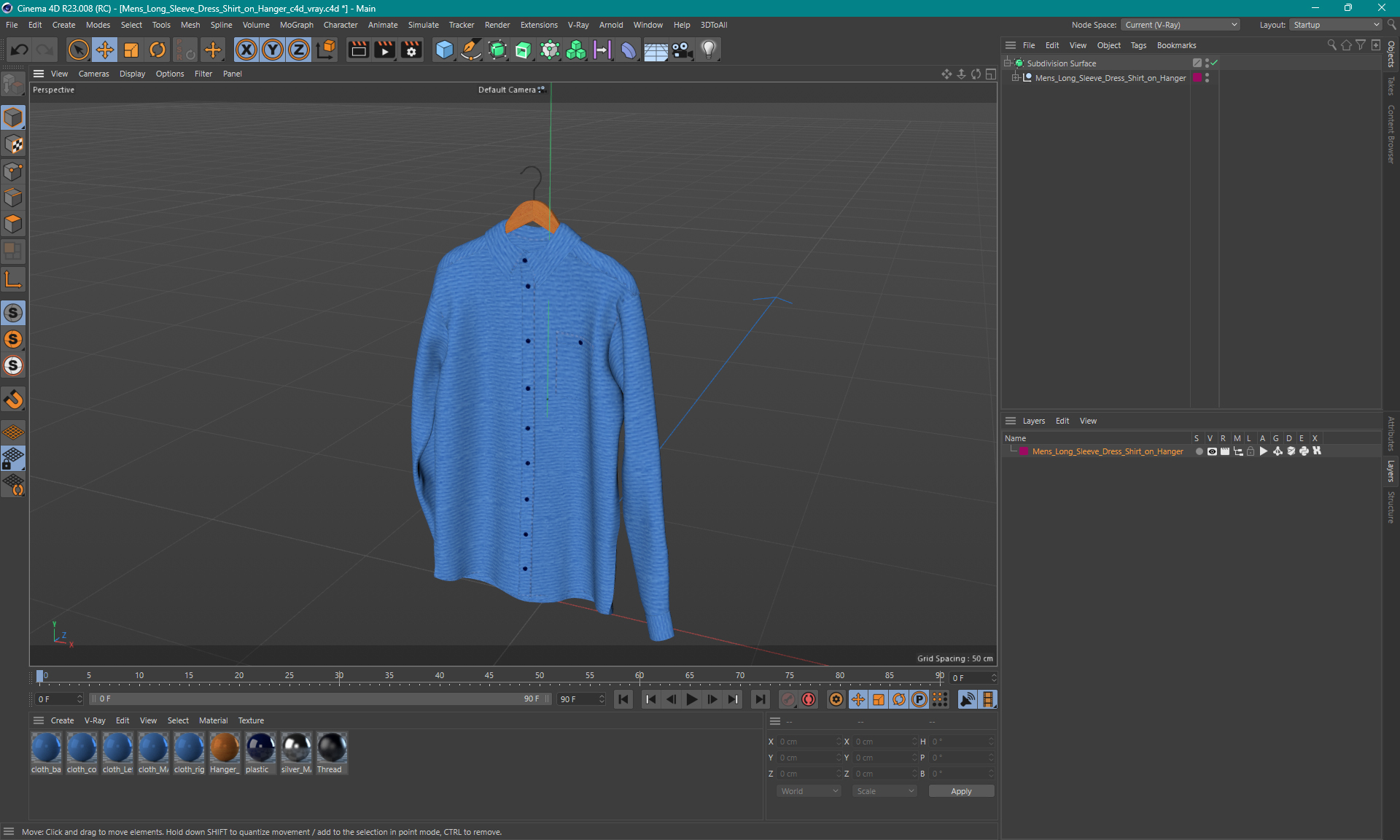This screenshot has width=1400, height=840.
Task: Open the Simulate menu
Action: 423,25
